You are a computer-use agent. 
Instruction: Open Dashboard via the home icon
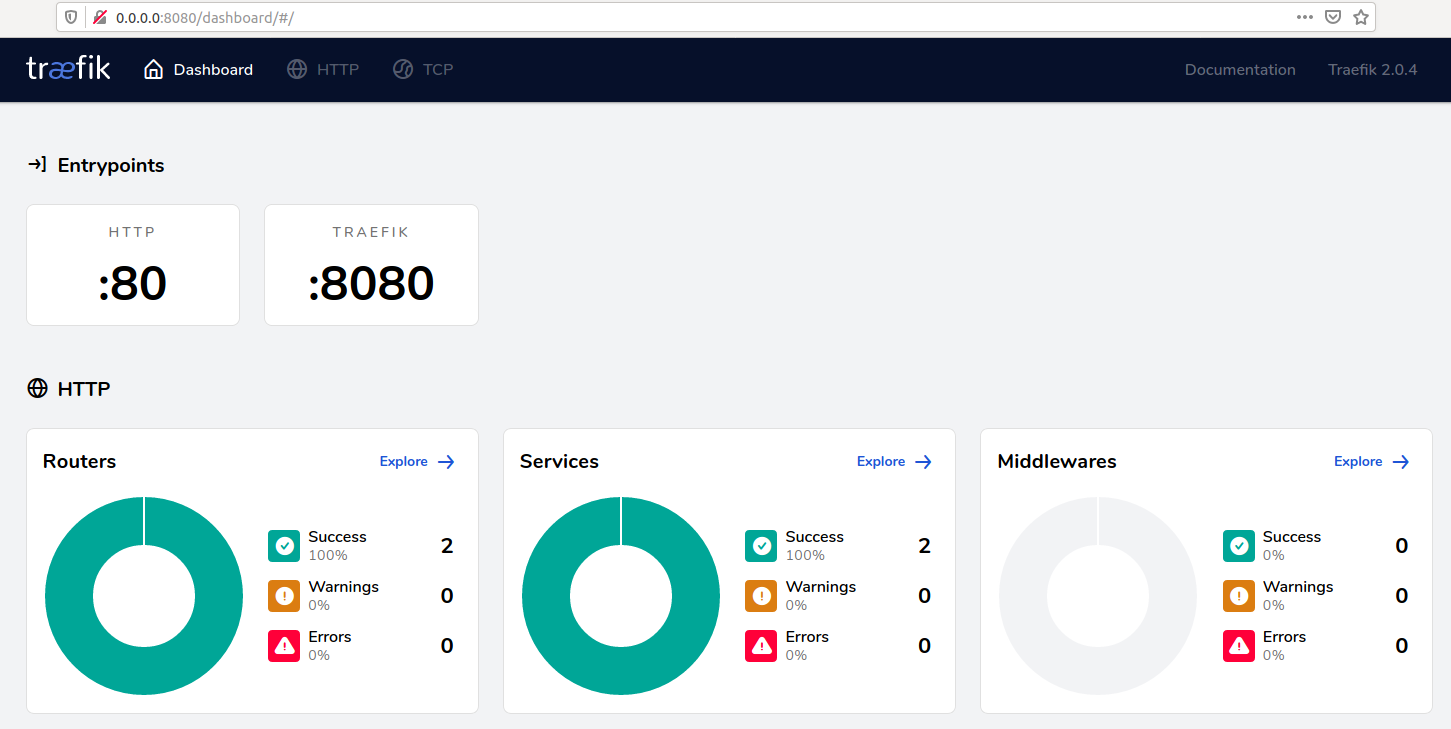pyautogui.click(x=153, y=69)
